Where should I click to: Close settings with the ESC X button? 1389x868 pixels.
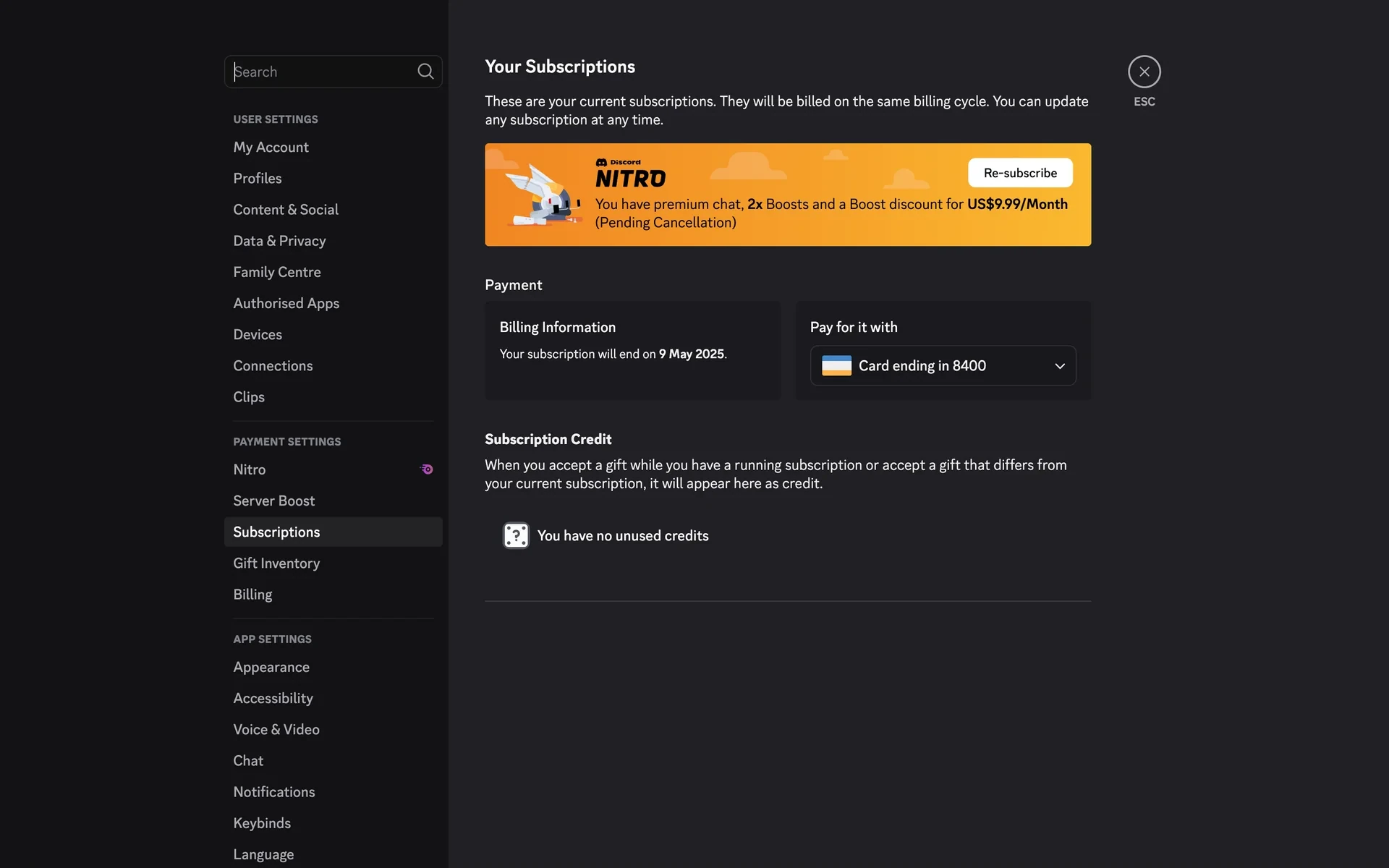(1144, 72)
